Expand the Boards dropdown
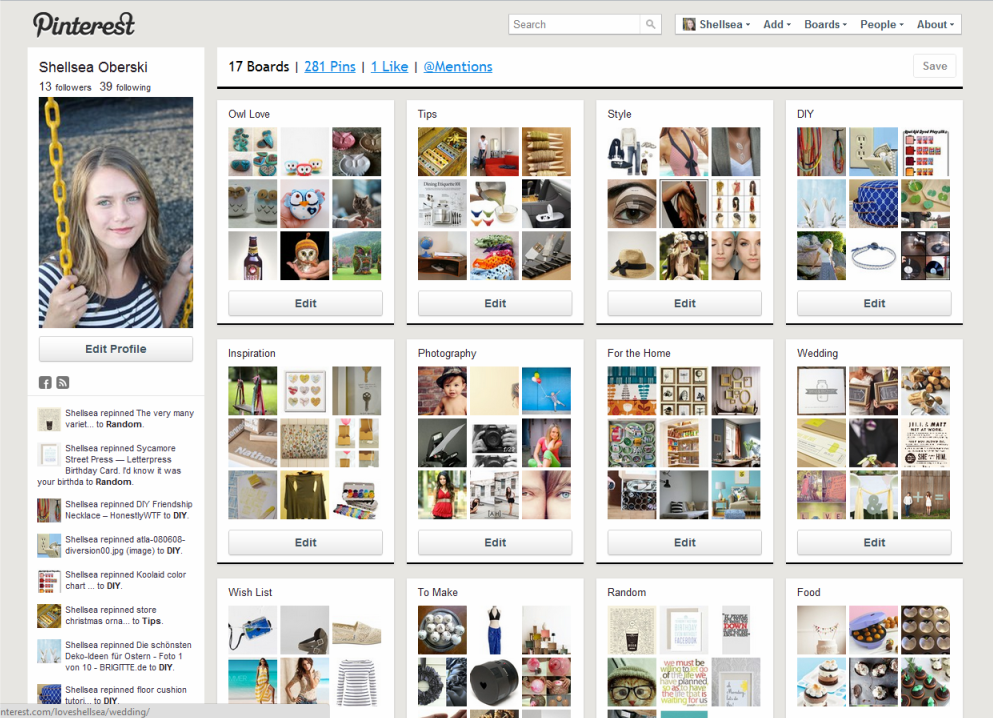Viewport: 993px width, 718px height. [x=825, y=25]
